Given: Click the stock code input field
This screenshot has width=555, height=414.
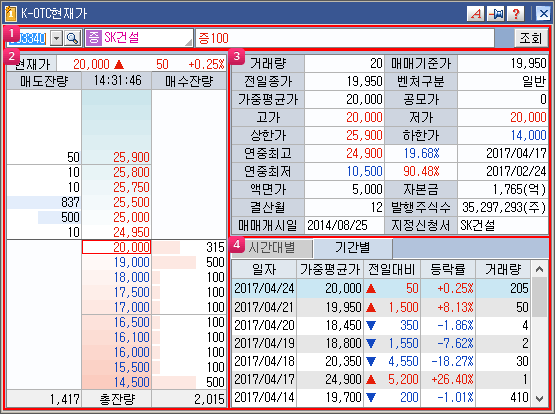Looking at the screenshot, I should coord(28,38).
